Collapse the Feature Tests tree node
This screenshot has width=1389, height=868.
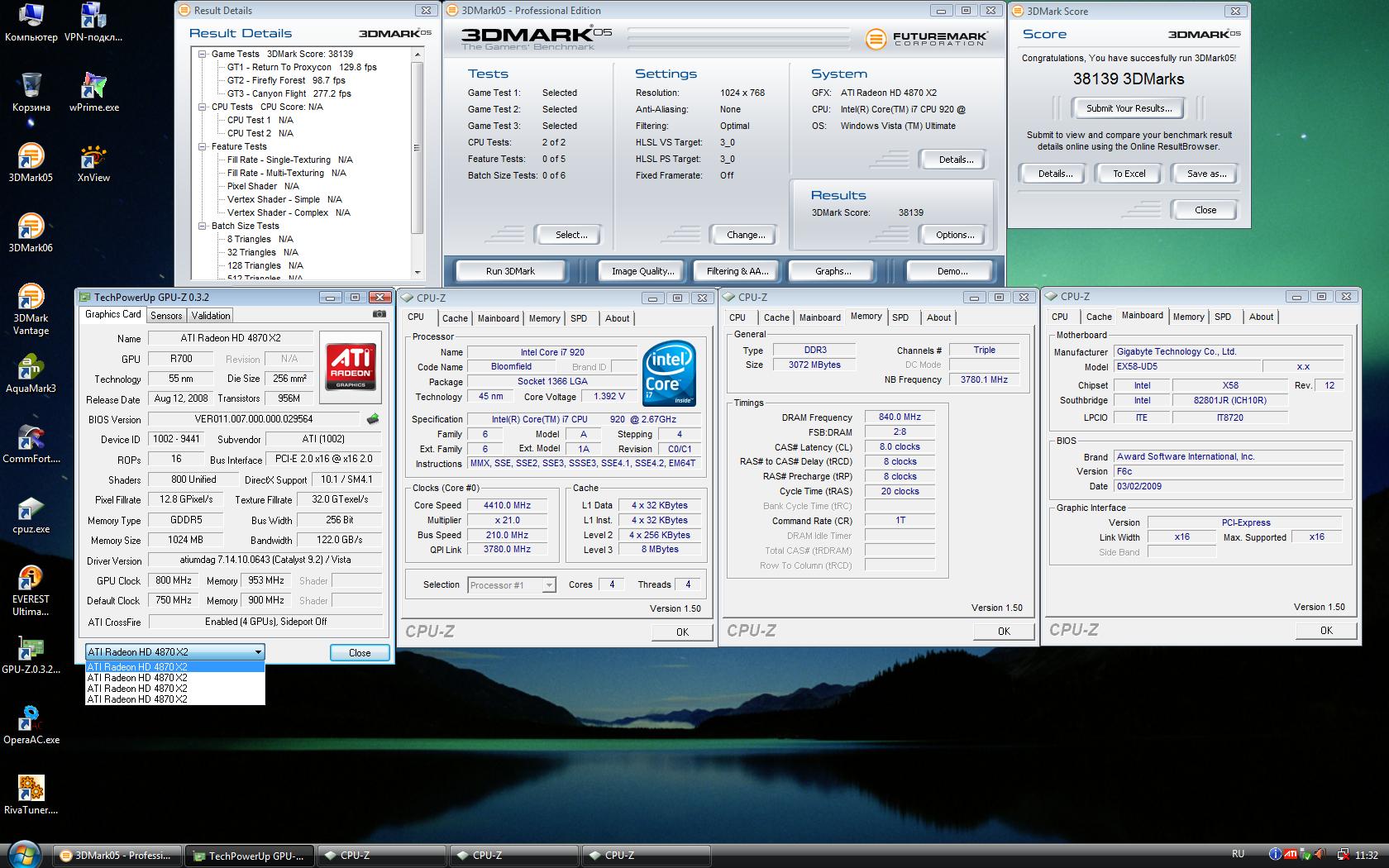(203, 146)
